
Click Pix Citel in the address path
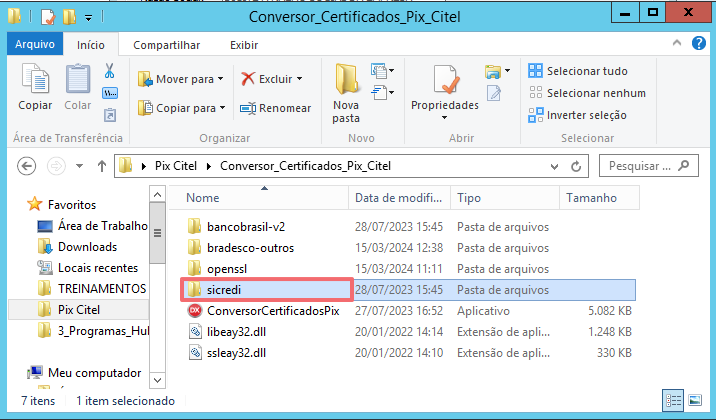[176, 166]
